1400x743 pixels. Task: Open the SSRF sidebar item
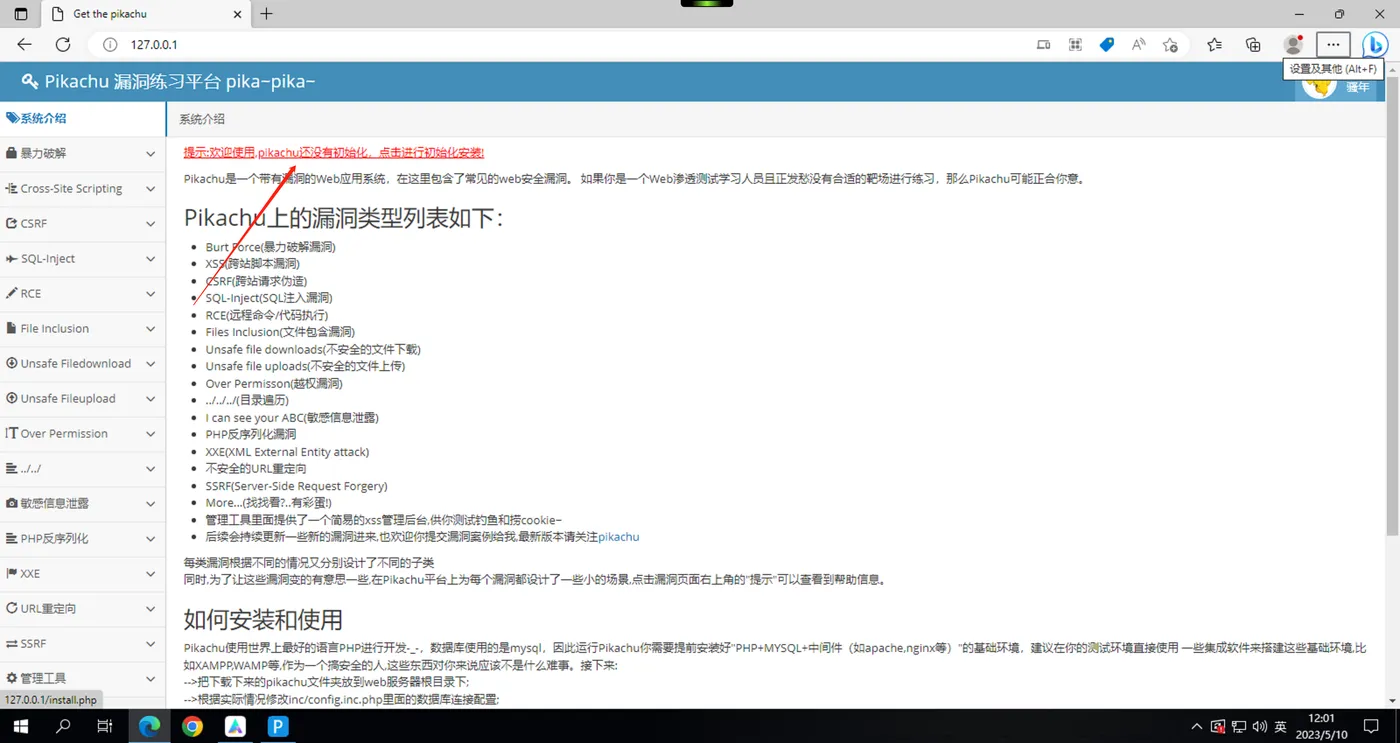point(82,643)
